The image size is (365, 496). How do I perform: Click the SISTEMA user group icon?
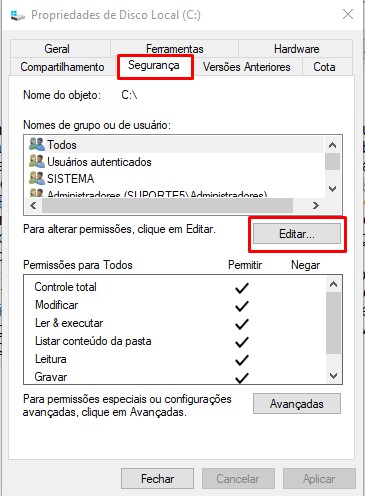click(37, 178)
